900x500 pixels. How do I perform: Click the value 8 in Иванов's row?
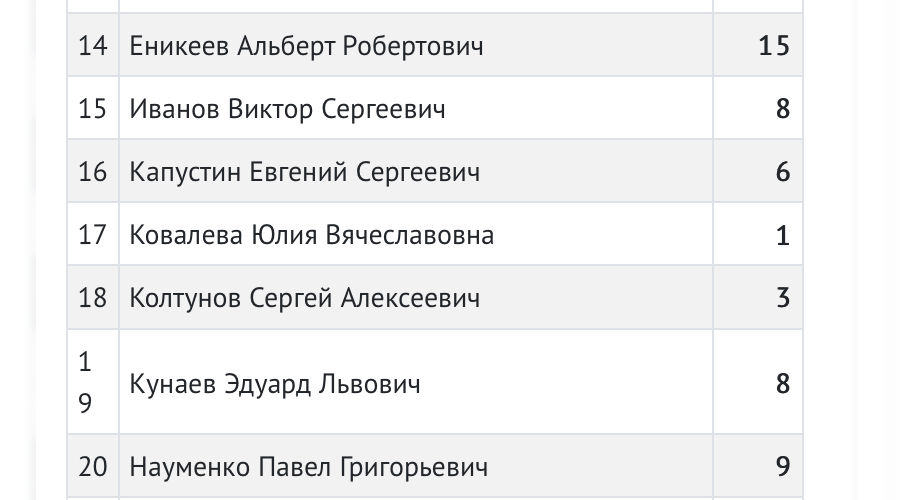tap(783, 108)
